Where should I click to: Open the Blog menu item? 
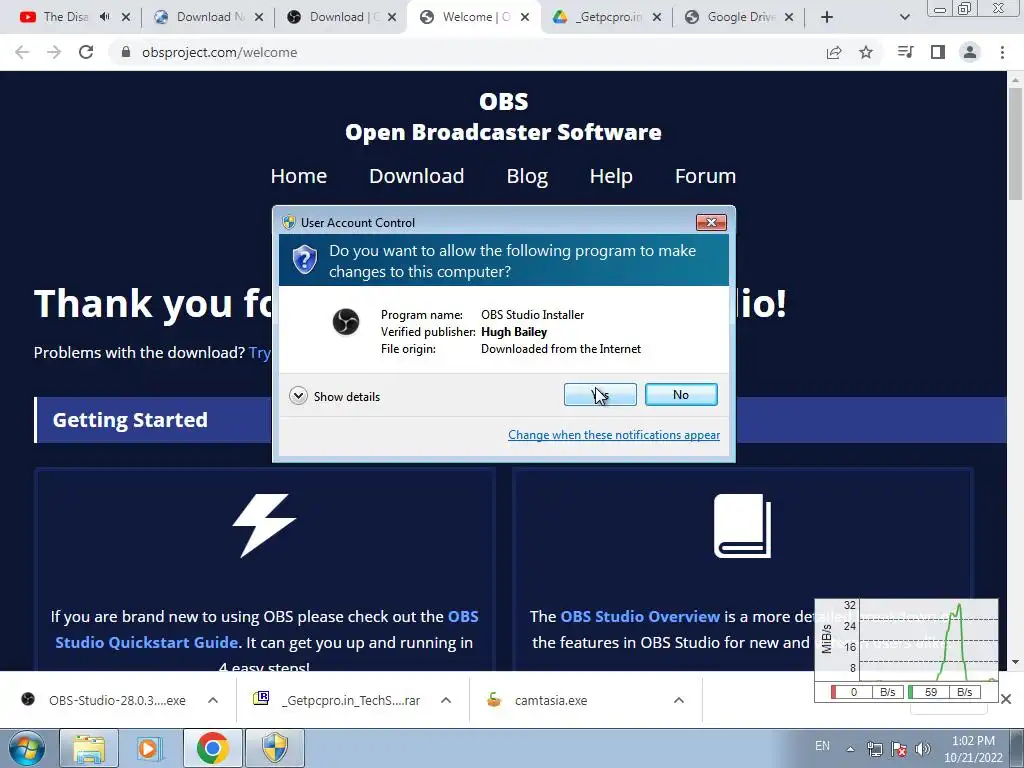[x=527, y=176]
